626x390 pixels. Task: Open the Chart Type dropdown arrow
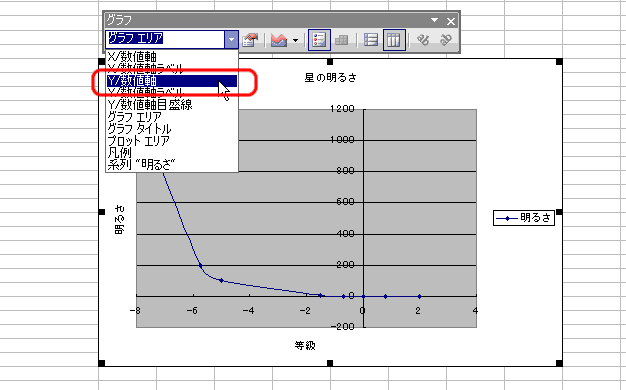pos(295,40)
